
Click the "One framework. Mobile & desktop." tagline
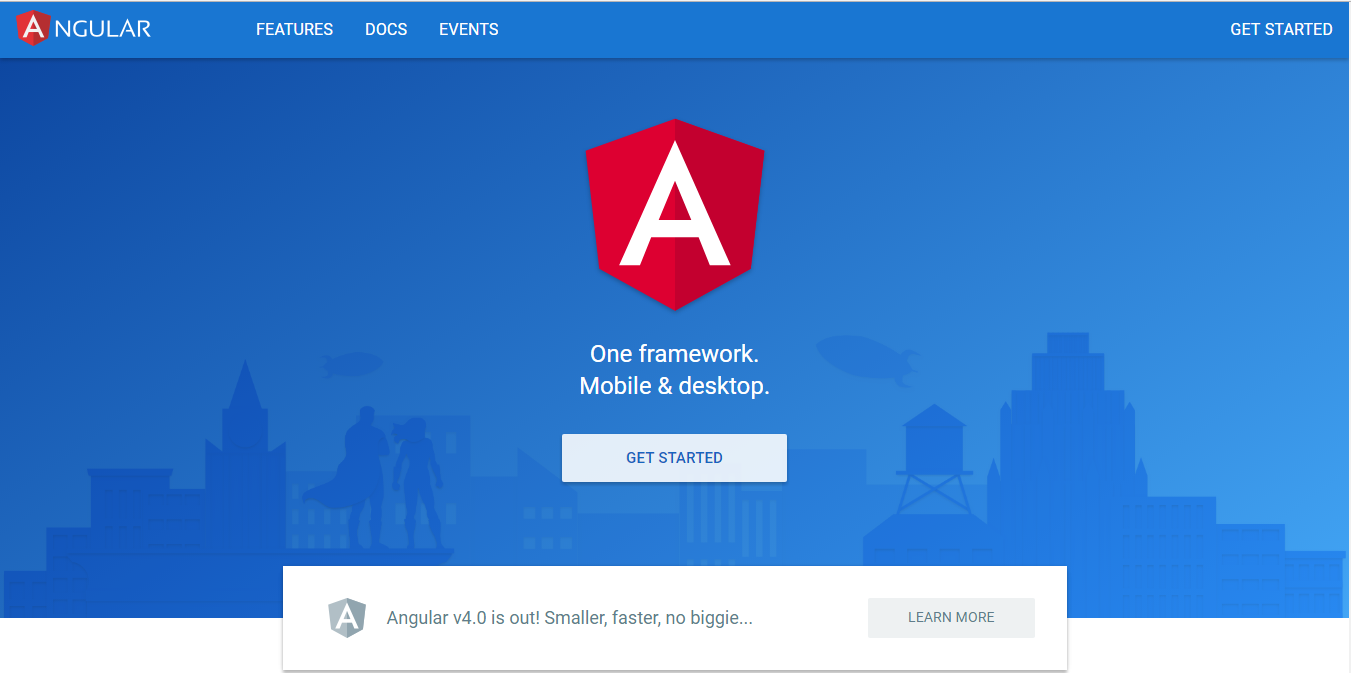pos(674,369)
